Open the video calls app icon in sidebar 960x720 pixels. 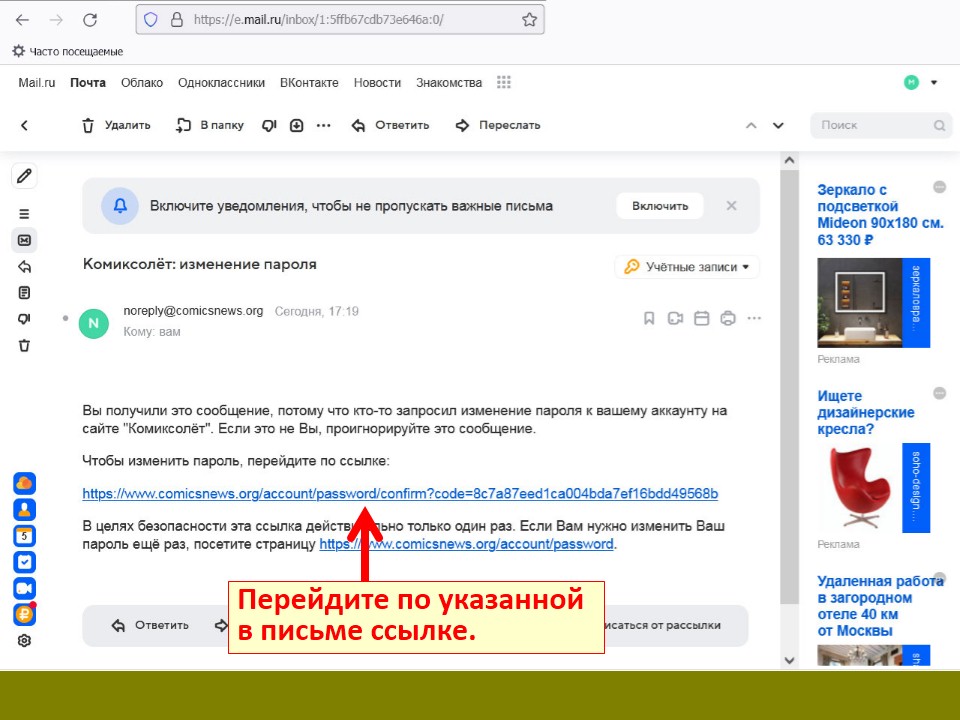24,588
